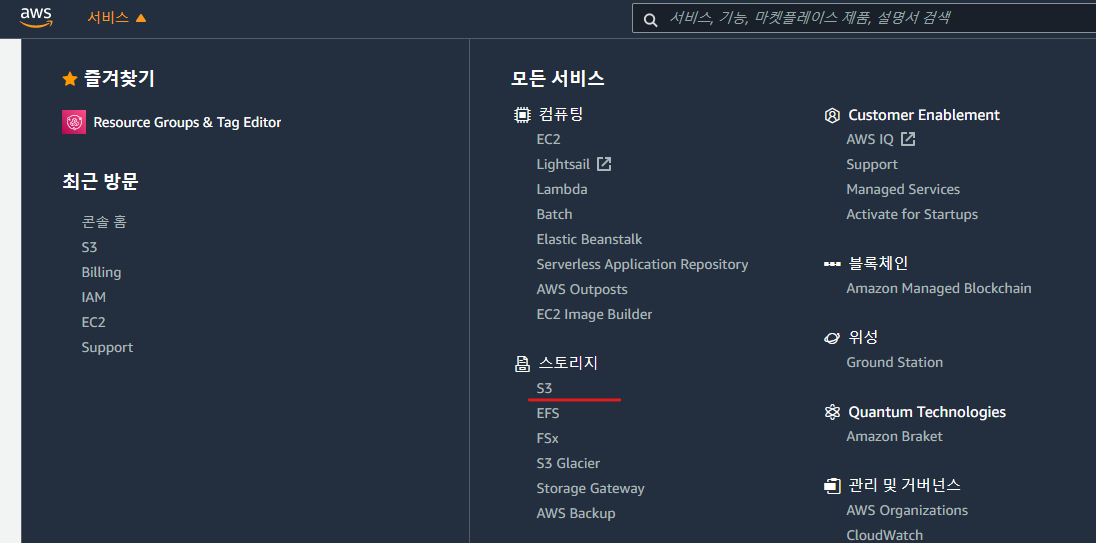This screenshot has width=1096, height=543.
Task: Click the 스토리지 storage category icon
Action: pyautogui.click(x=522, y=363)
